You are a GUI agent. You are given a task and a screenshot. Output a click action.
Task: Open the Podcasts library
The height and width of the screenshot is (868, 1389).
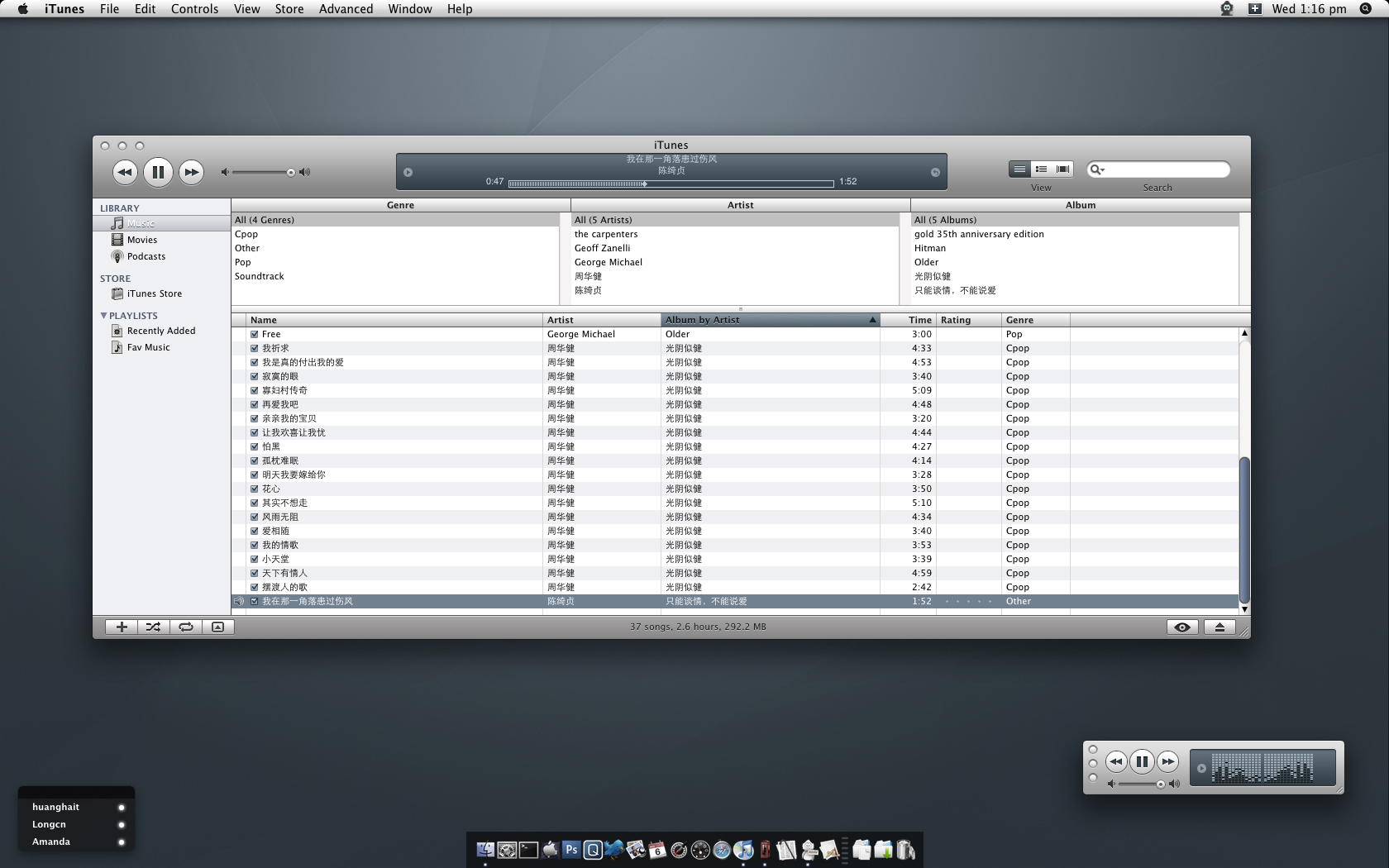click(x=161, y=256)
